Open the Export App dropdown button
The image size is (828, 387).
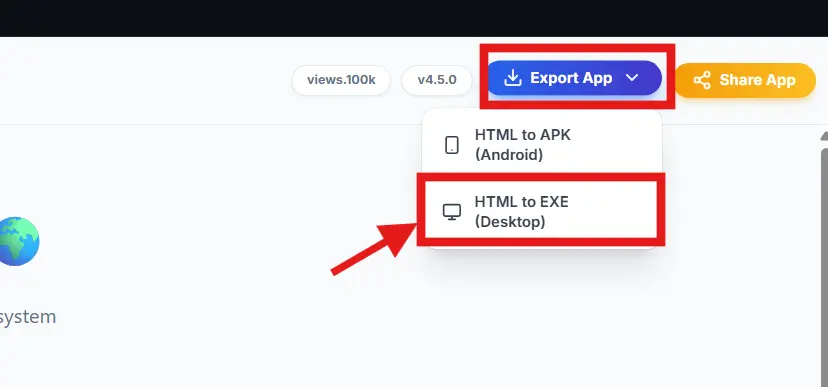pyautogui.click(x=573, y=78)
